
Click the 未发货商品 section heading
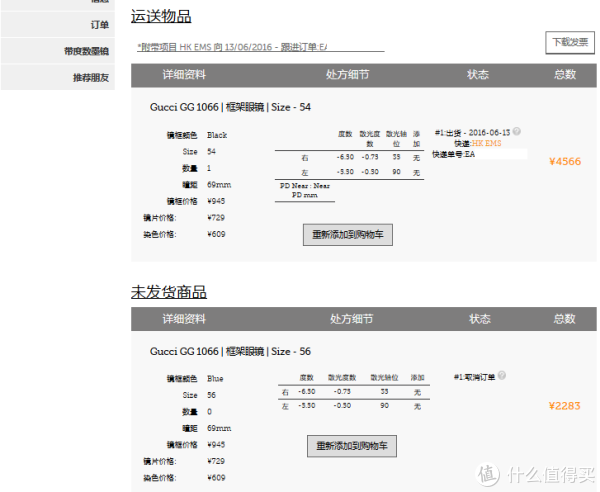point(169,292)
